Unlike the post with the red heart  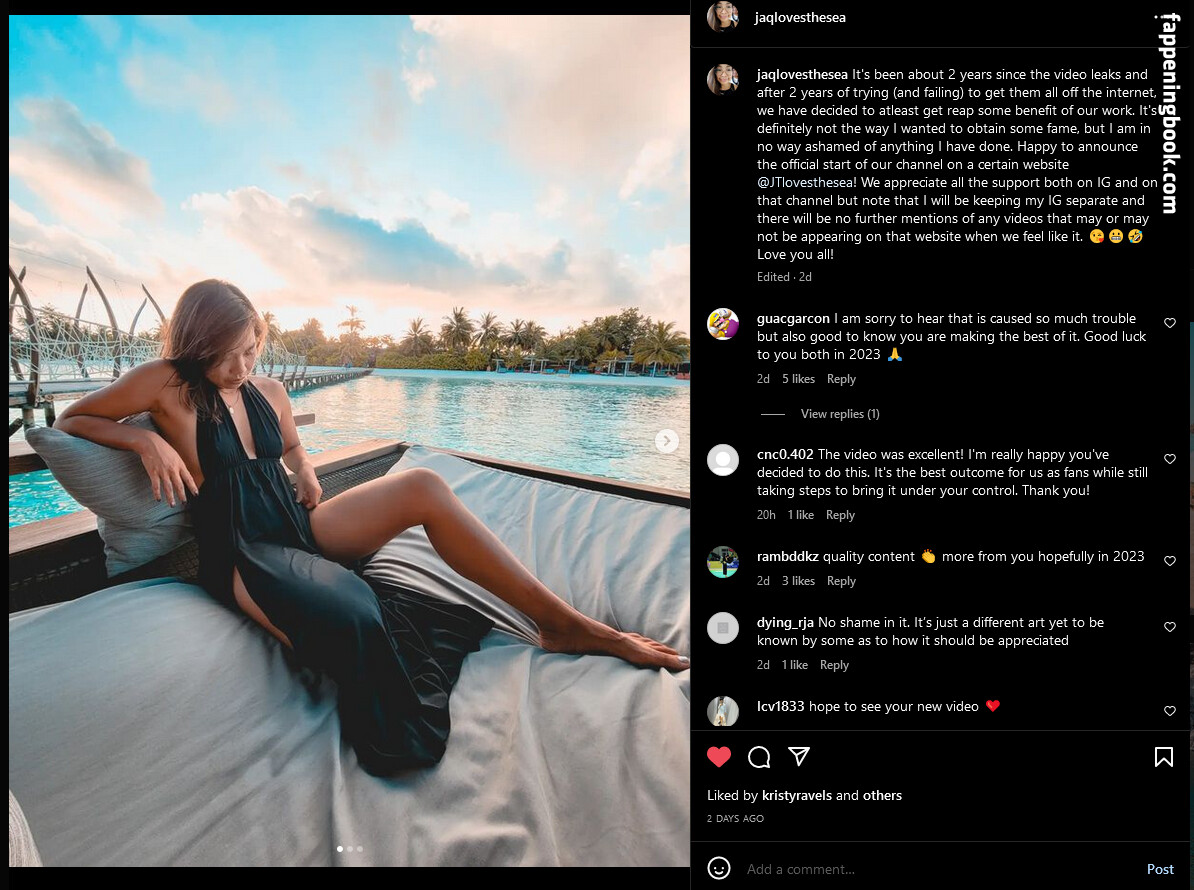tap(719, 757)
